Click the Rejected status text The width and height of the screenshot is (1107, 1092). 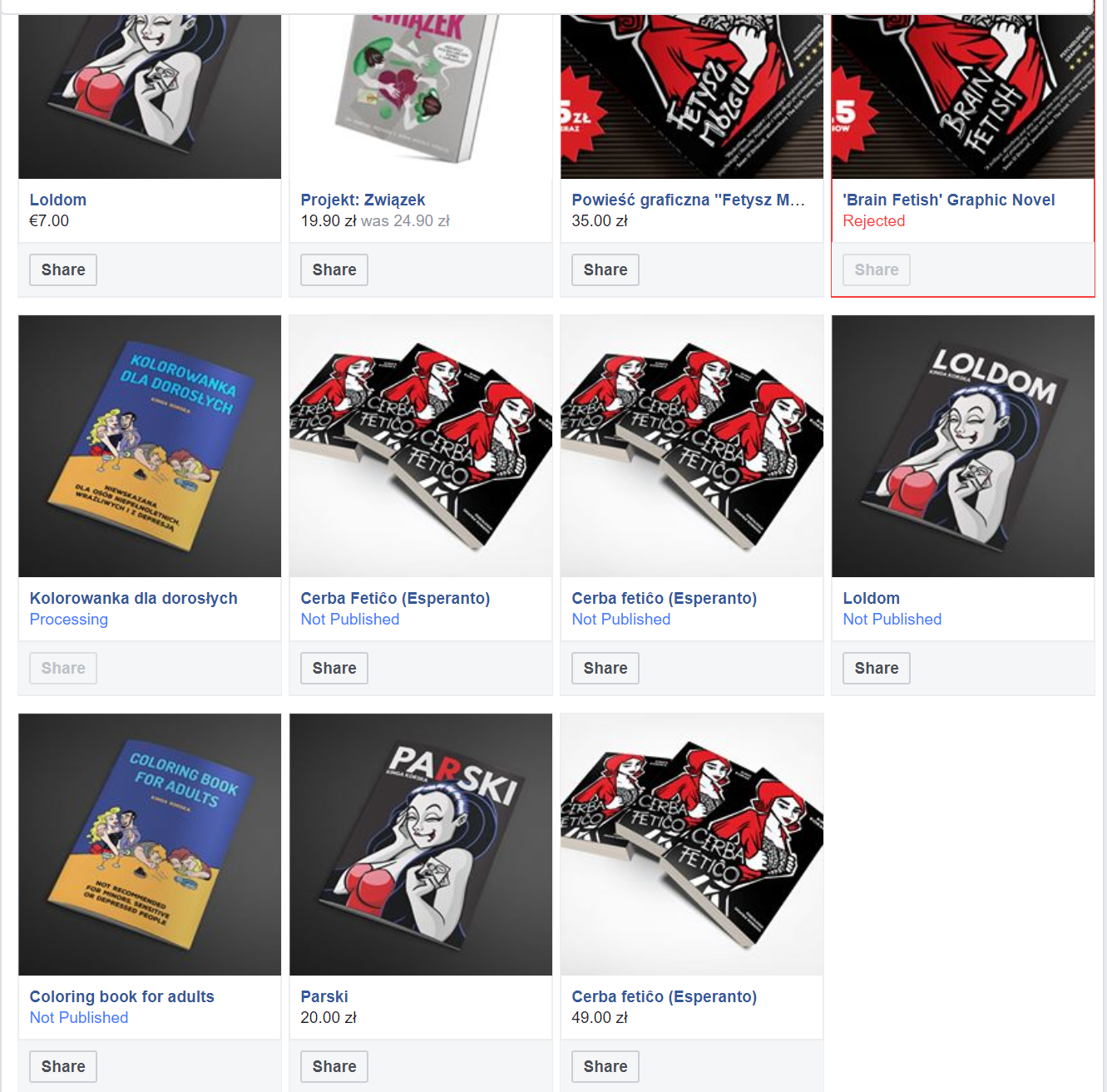point(874,220)
